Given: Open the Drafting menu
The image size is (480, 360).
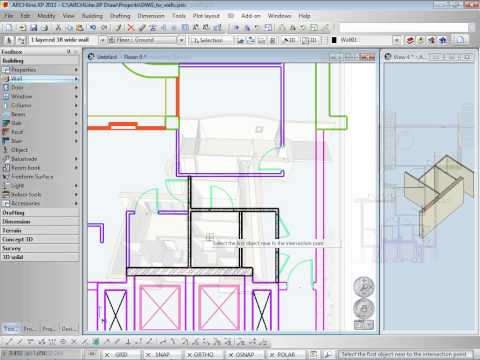Looking at the screenshot, I should click(120, 16).
